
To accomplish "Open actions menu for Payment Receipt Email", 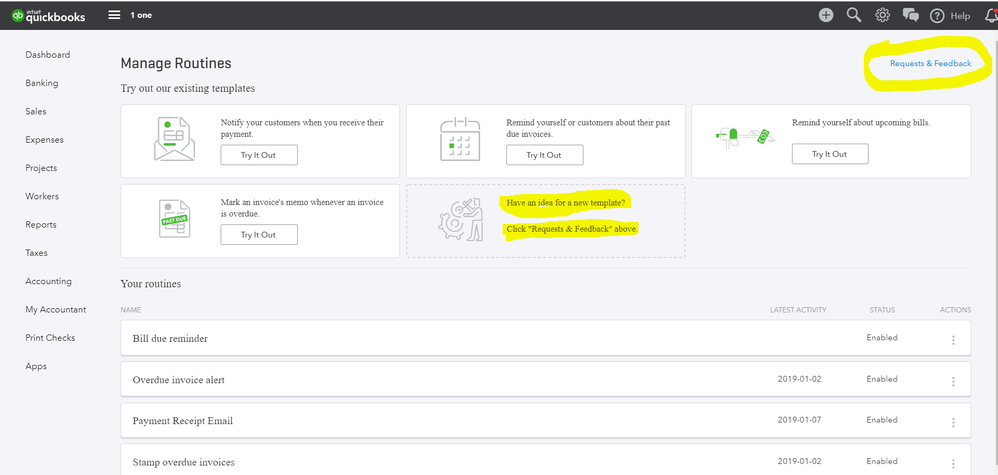I will pos(953,422).
